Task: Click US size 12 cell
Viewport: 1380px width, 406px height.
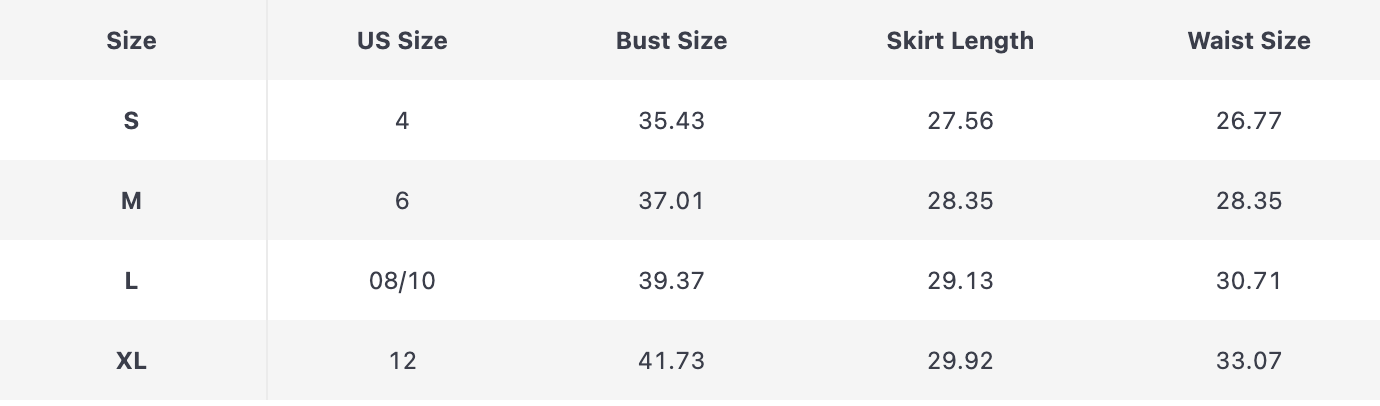Action: click(402, 361)
